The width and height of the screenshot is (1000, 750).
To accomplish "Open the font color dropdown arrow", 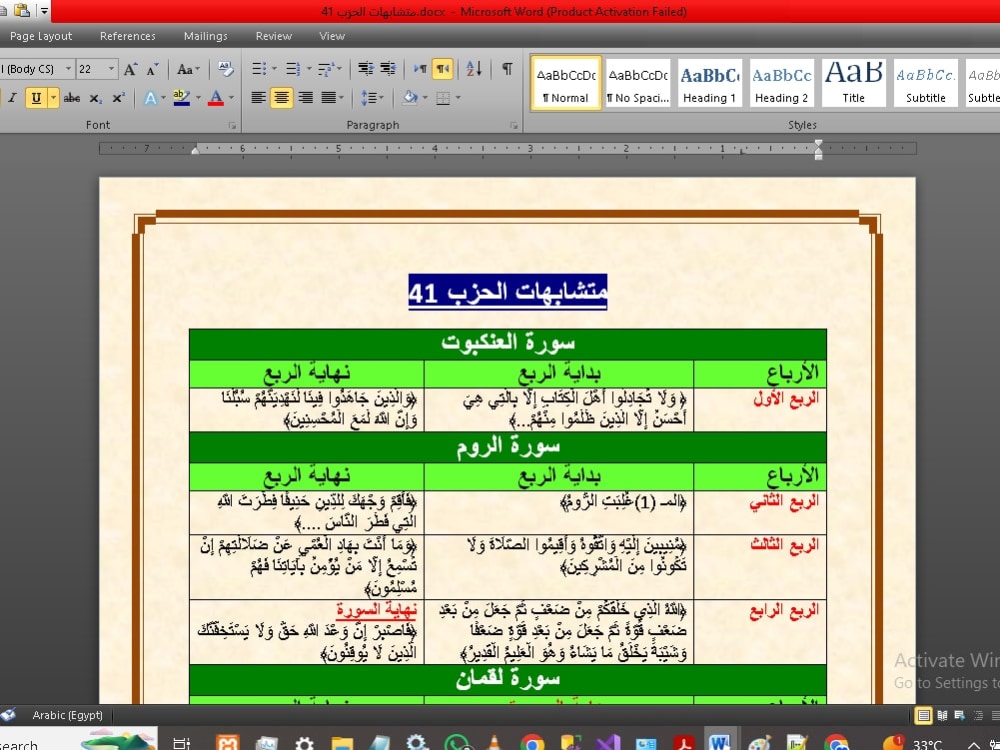I will pos(231,98).
